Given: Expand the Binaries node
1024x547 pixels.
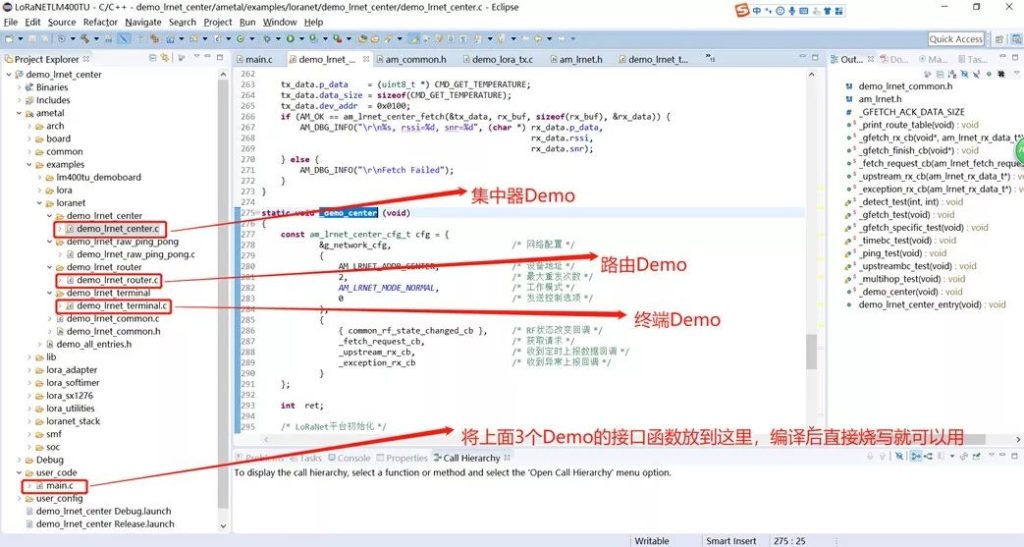Looking at the screenshot, I should click(x=19, y=87).
